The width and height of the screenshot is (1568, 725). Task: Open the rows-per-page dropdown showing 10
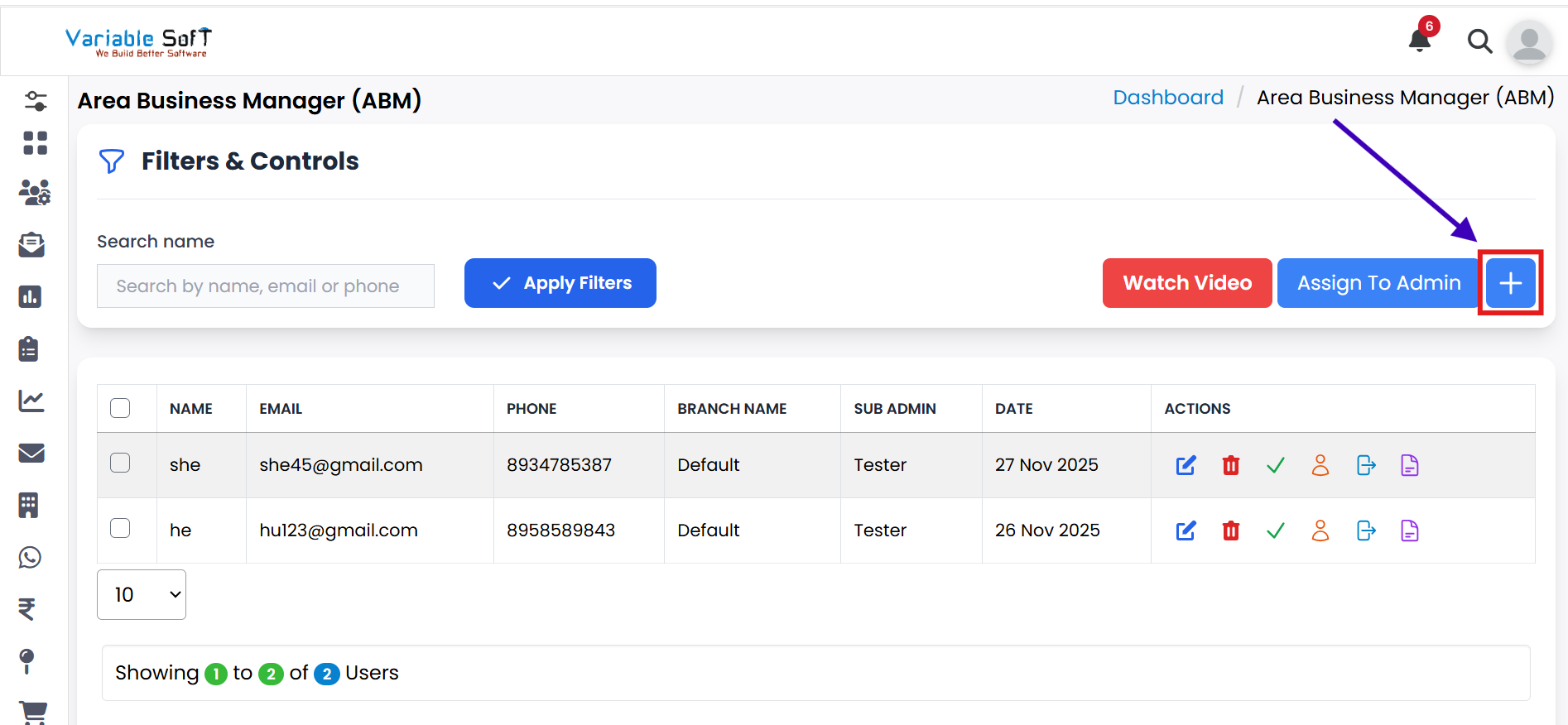click(142, 594)
